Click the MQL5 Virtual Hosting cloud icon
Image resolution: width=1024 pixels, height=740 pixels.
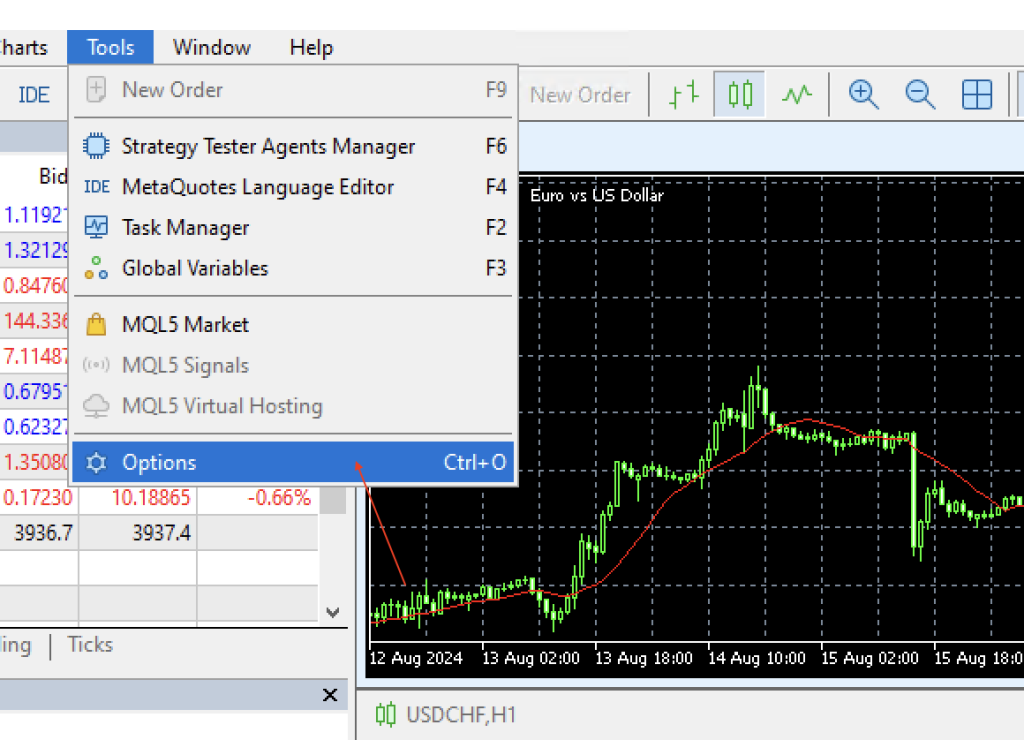tap(96, 406)
